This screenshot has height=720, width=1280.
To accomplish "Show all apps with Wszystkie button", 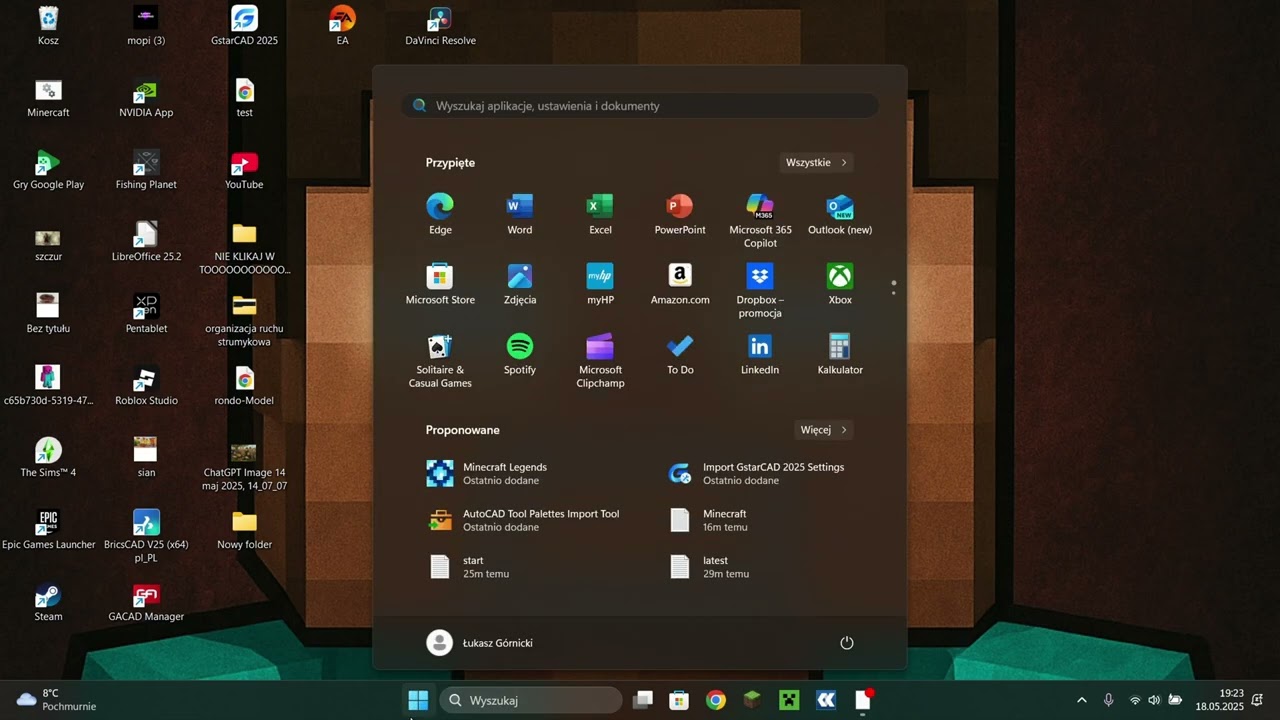I will (x=816, y=162).
